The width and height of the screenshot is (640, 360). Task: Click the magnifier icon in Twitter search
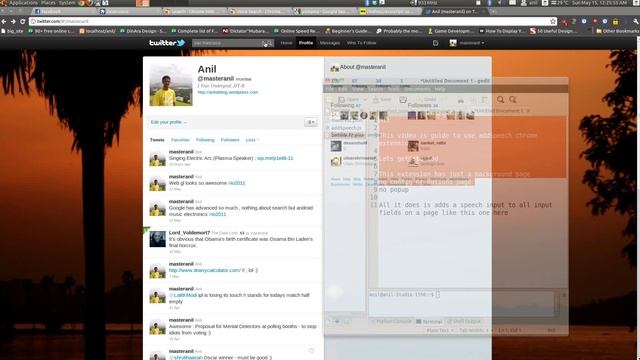tap(269, 43)
